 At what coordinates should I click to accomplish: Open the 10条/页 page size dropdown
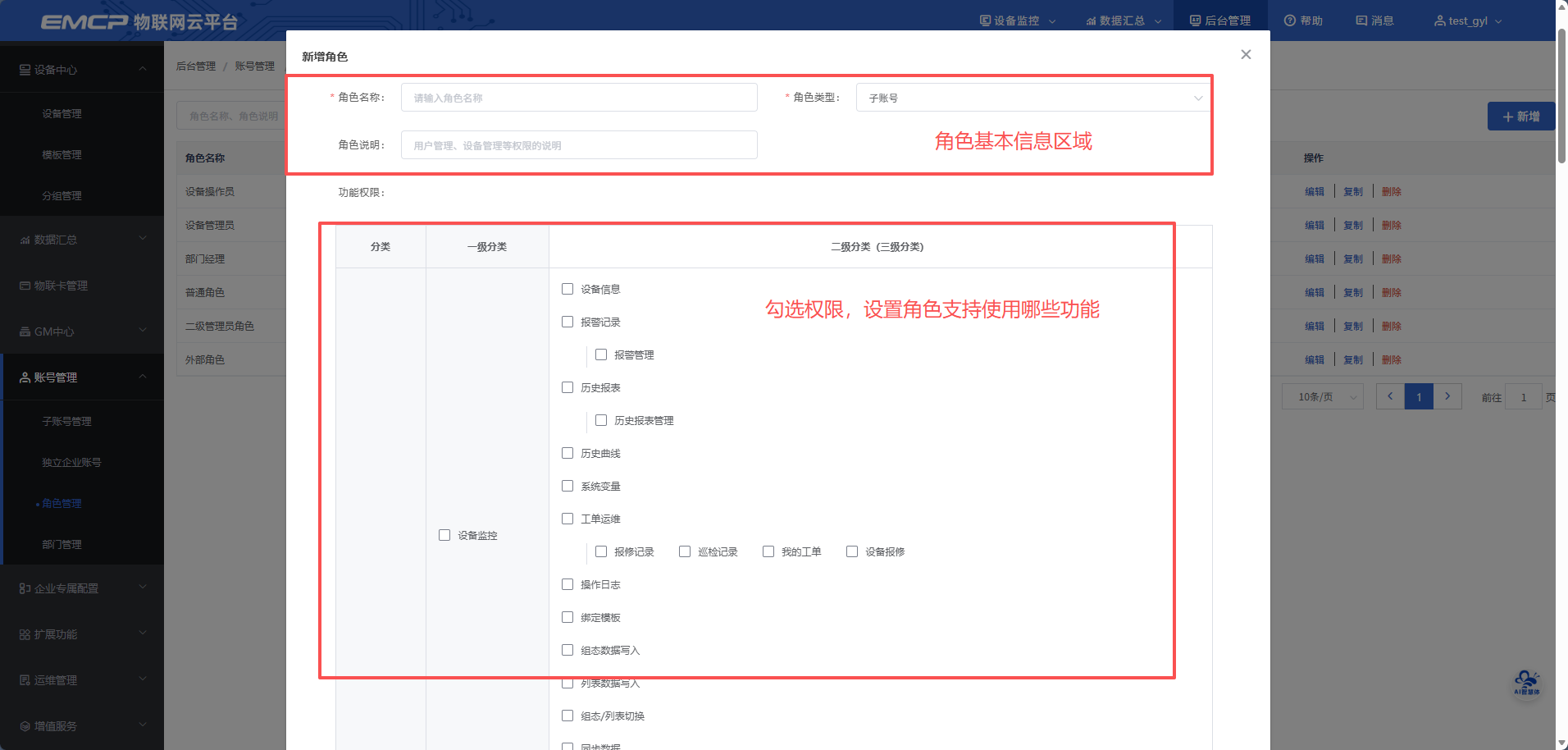point(1323,397)
